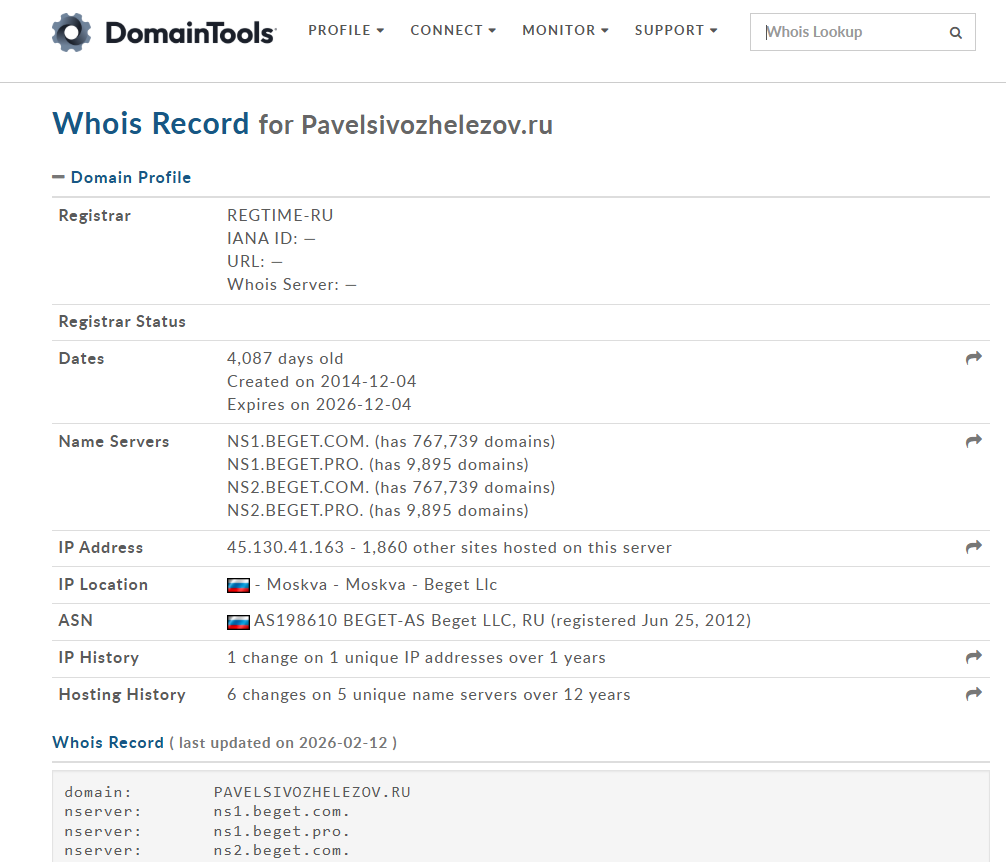The height and width of the screenshot is (862, 1006).
Task: Click the IP address 45.130.41.163 text
Action: 285,548
